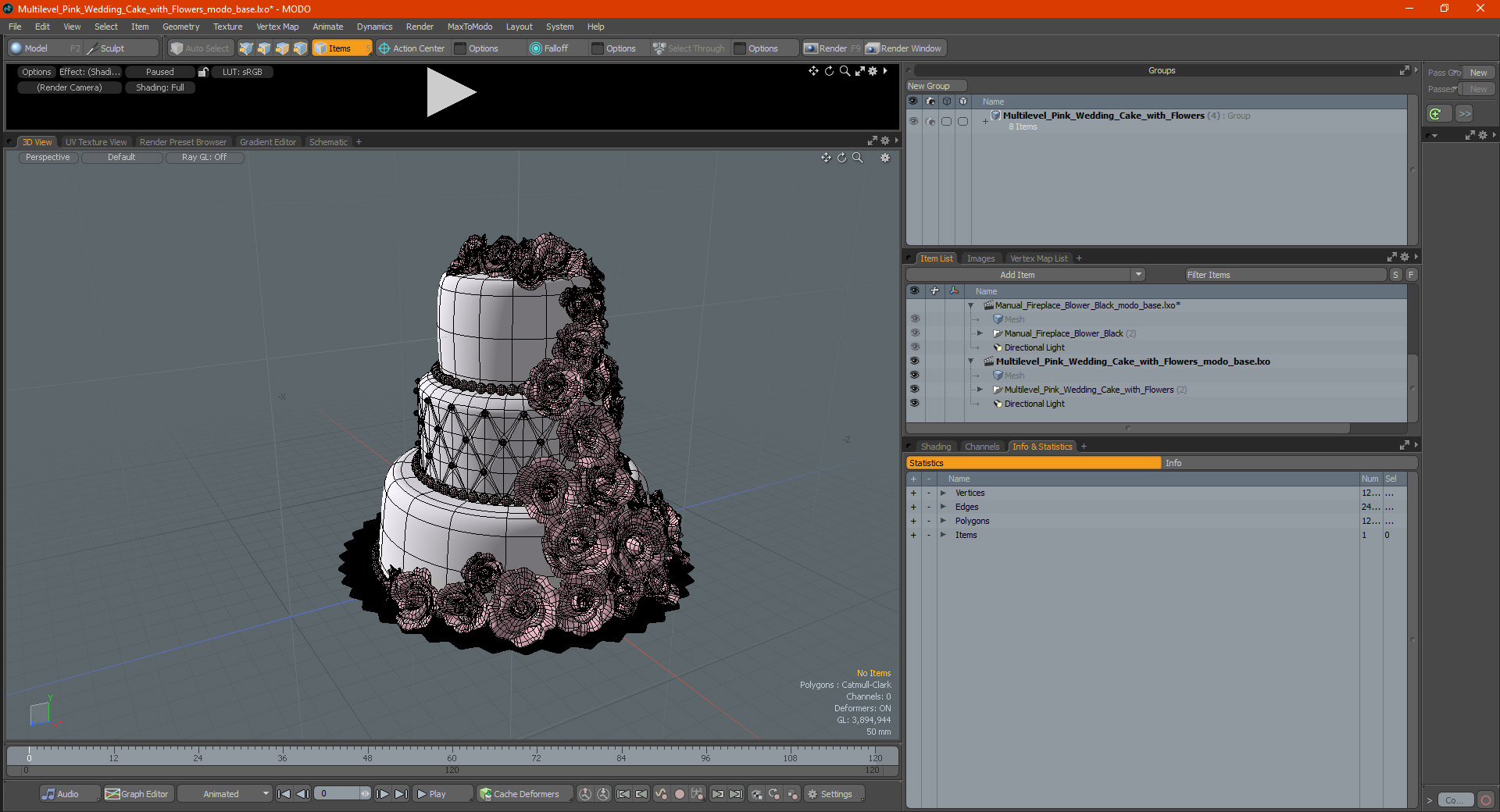
Task: Click 3D viewport pan move icon
Action: tap(826, 158)
